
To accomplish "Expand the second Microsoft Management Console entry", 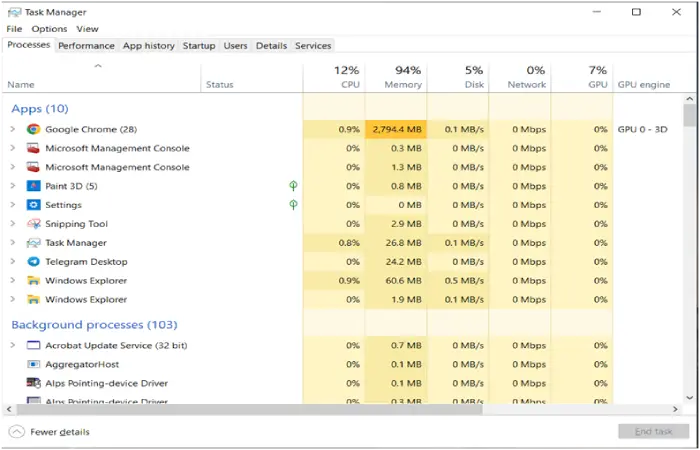I will click(x=13, y=167).
